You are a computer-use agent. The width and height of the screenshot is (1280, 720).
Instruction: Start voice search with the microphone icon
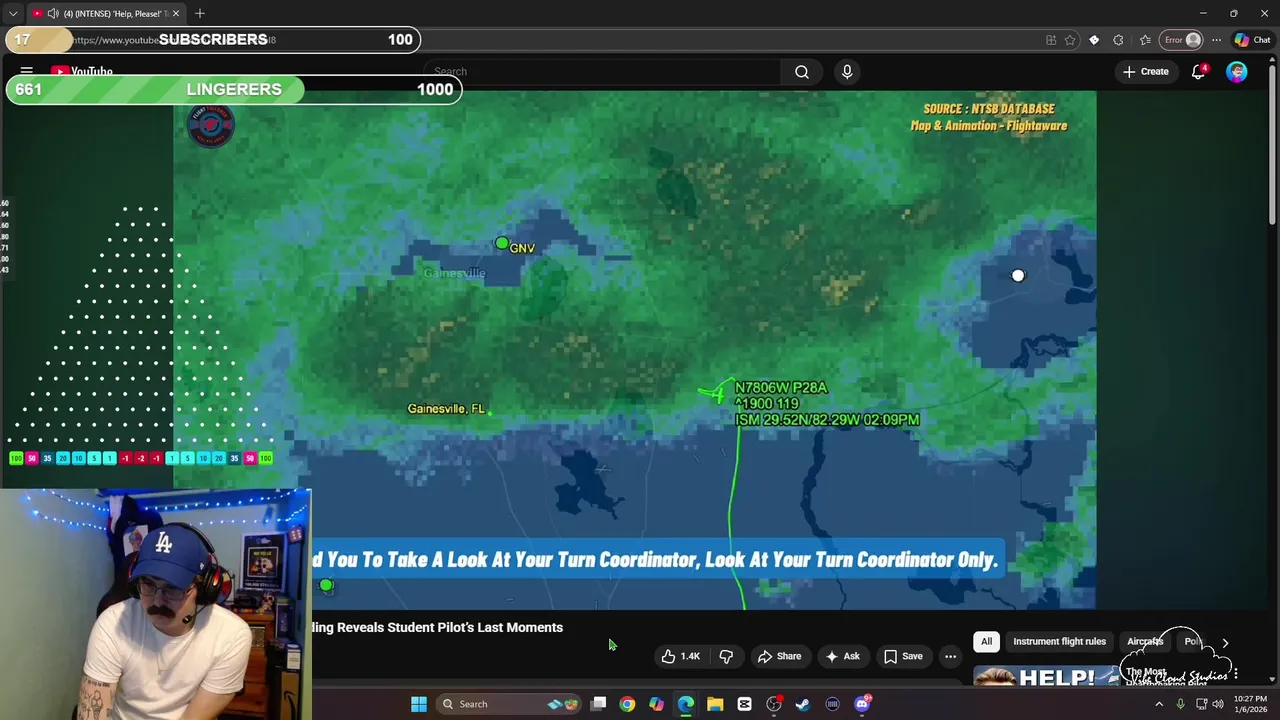point(847,71)
